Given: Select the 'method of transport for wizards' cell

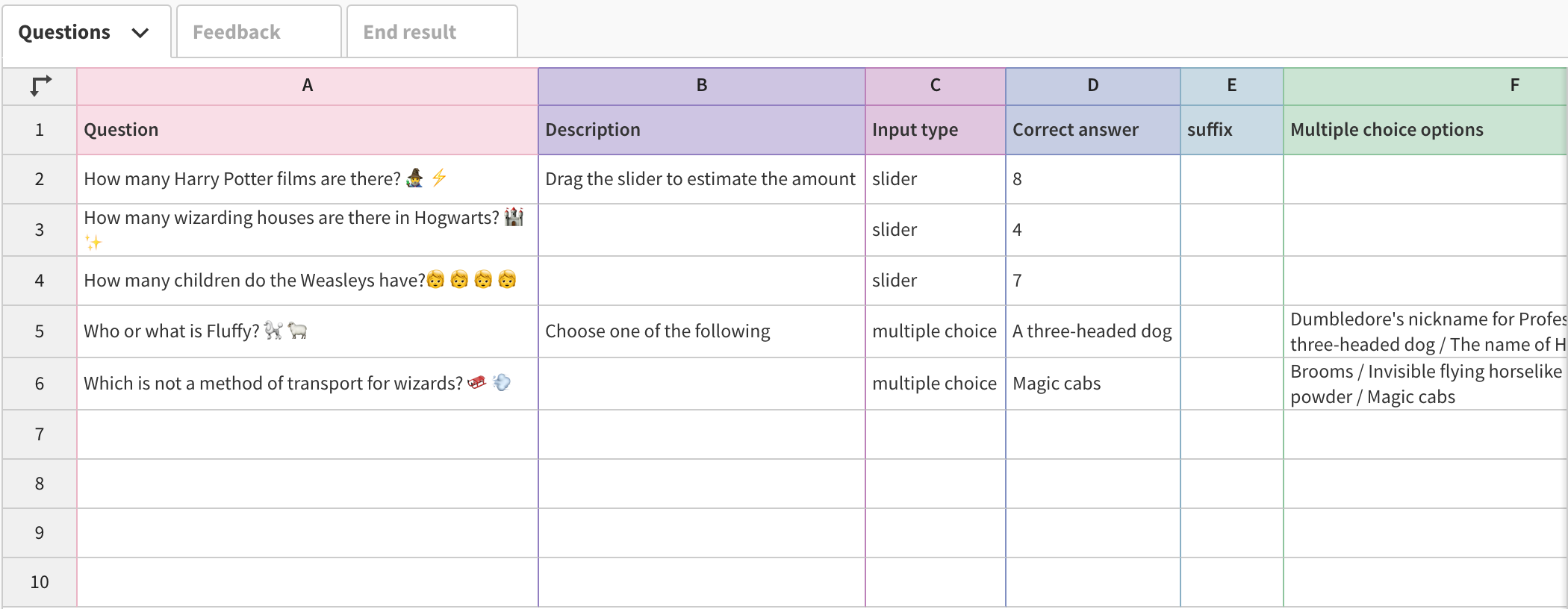Looking at the screenshot, I should (308, 384).
